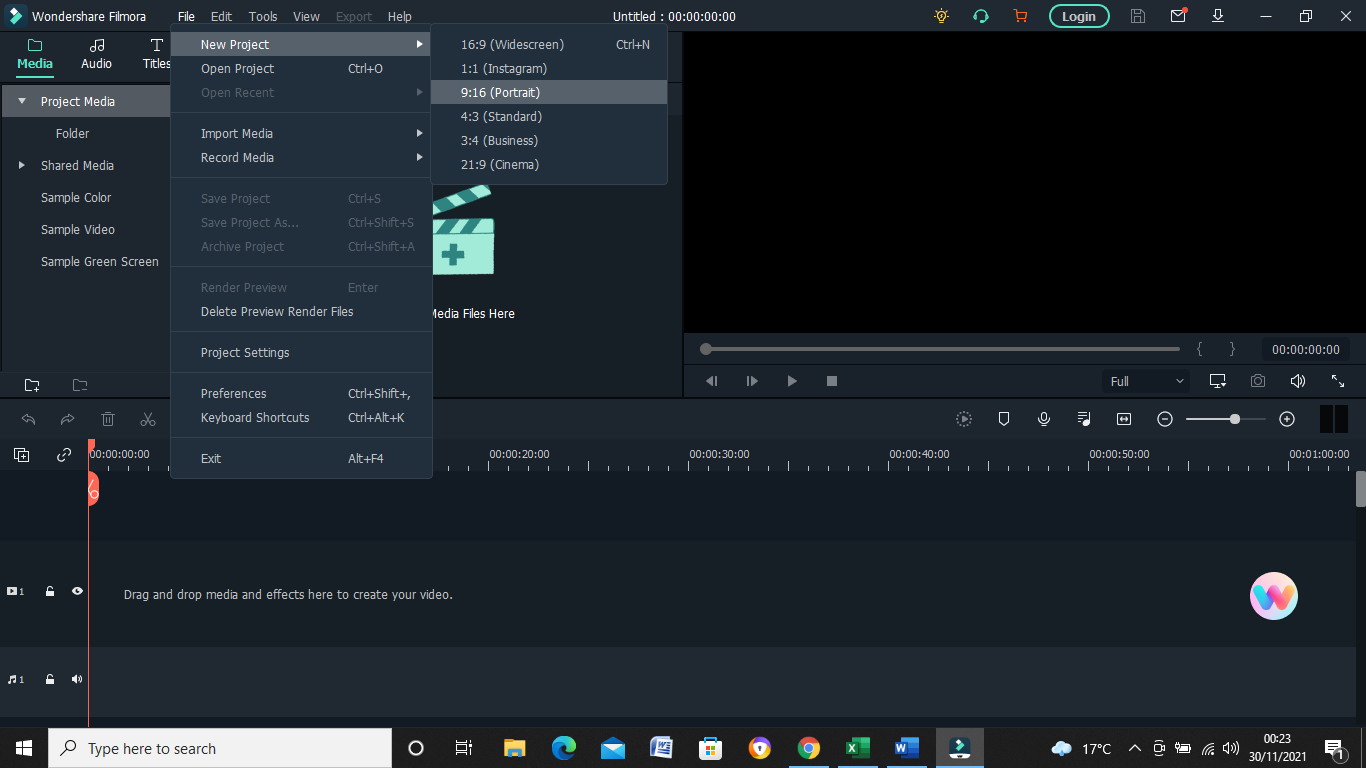1366x768 pixels.
Task: Click the render preview icon
Action: coord(964,419)
